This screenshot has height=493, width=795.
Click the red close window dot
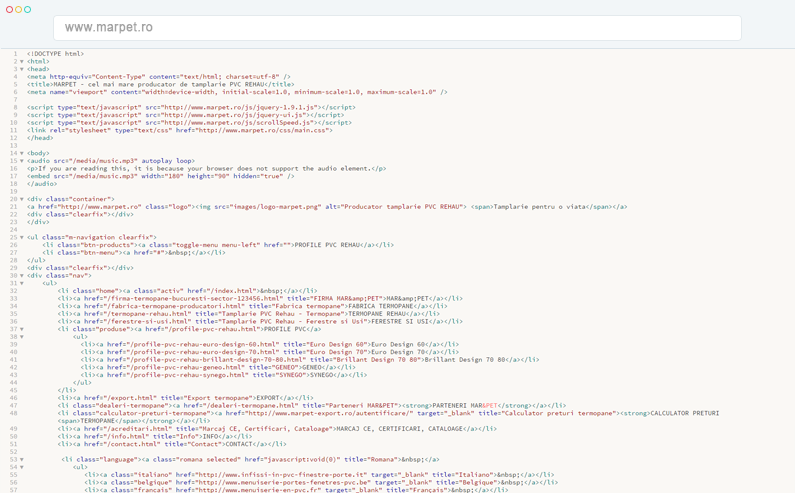coord(9,10)
